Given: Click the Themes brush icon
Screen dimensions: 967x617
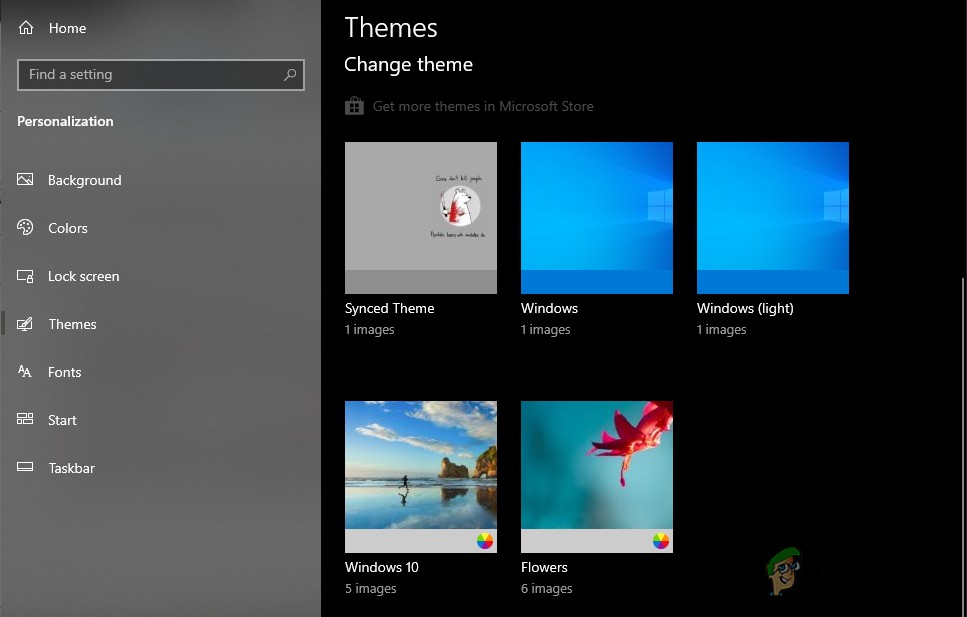Looking at the screenshot, I should pos(25,324).
